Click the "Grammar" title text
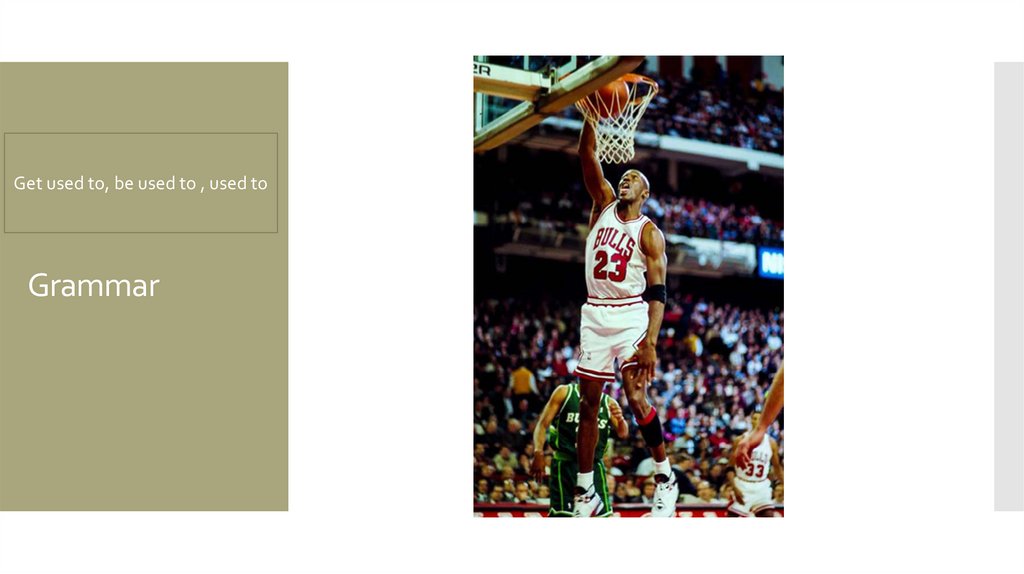The width and height of the screenshot is (1024, 574). click(x=93, y=286)
